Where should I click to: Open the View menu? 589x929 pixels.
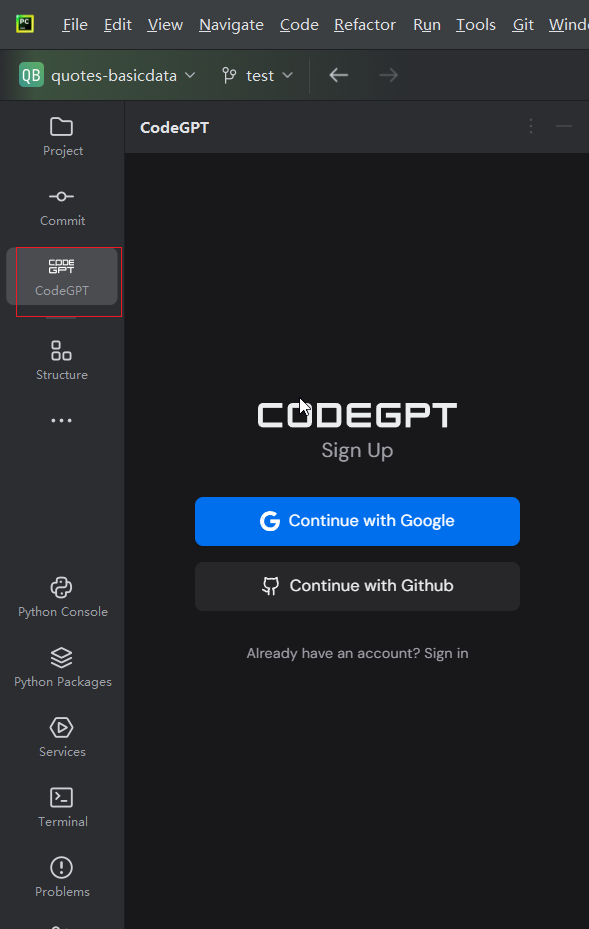pos(165,25)
